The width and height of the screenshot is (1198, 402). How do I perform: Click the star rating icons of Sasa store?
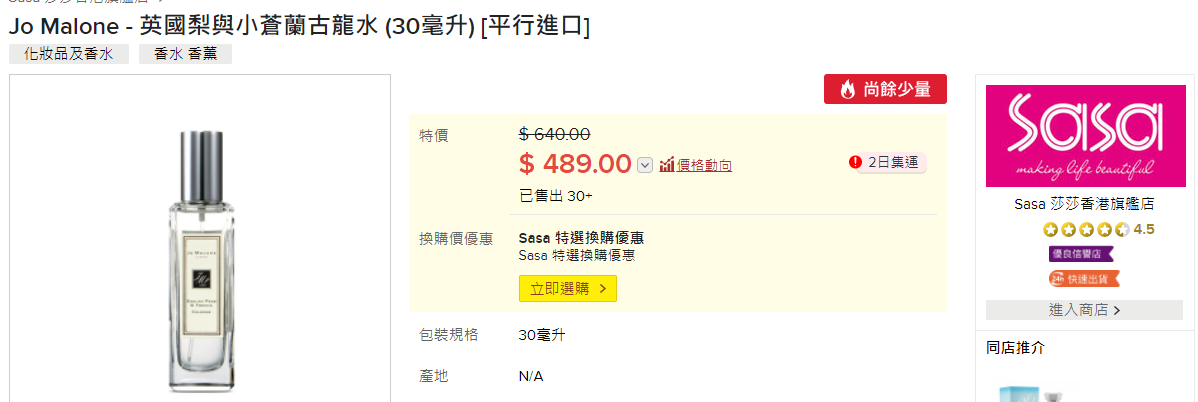tap(1086, 229)
